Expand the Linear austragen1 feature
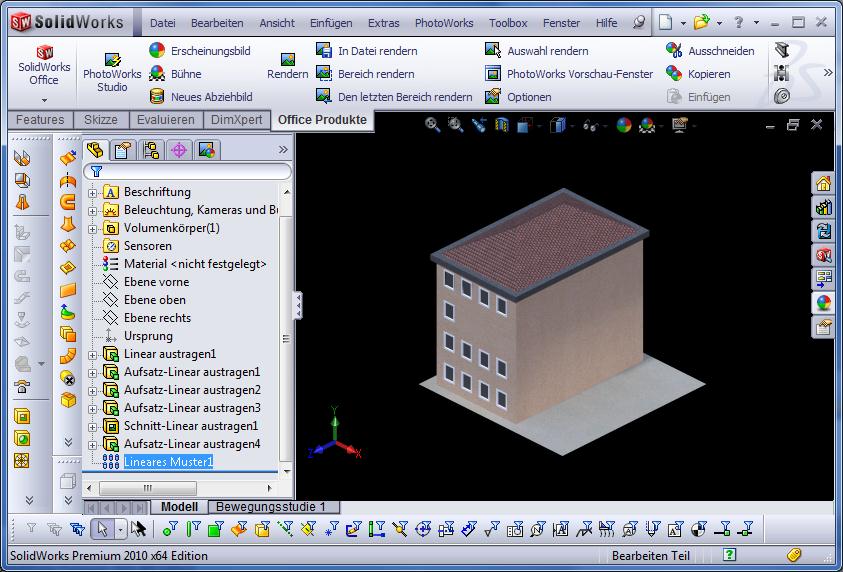843x572 pixels. pyautogui.click(x=93, y=354)
